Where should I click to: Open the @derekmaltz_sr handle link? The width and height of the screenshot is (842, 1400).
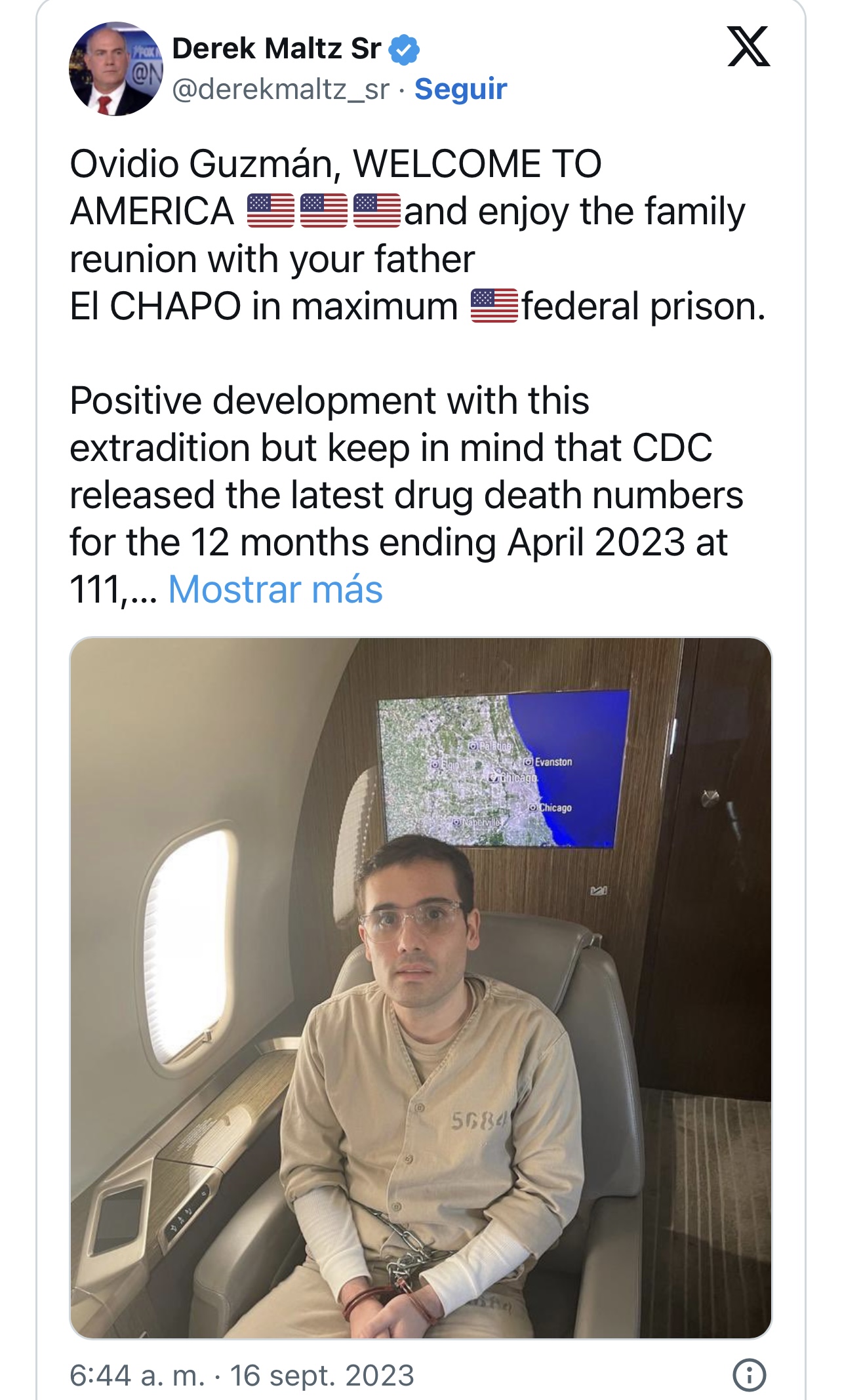[281, 89]
